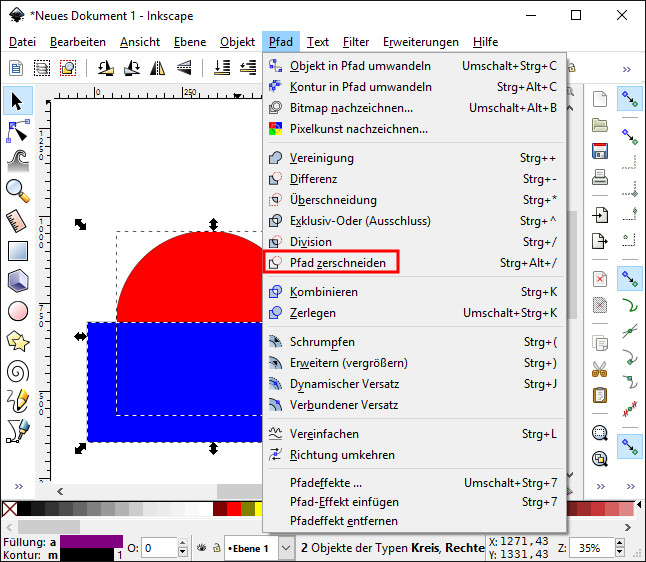Click the opacity O input field

coord(159,548)
